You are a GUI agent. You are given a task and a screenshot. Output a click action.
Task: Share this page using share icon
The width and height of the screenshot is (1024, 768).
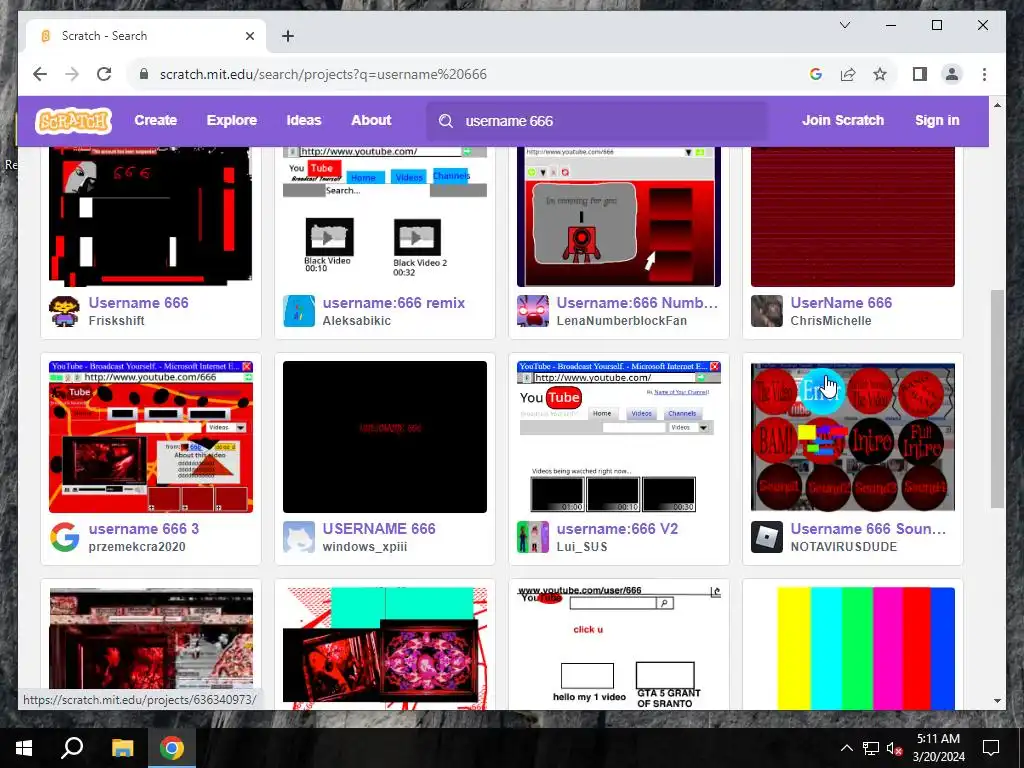[848, 74]
